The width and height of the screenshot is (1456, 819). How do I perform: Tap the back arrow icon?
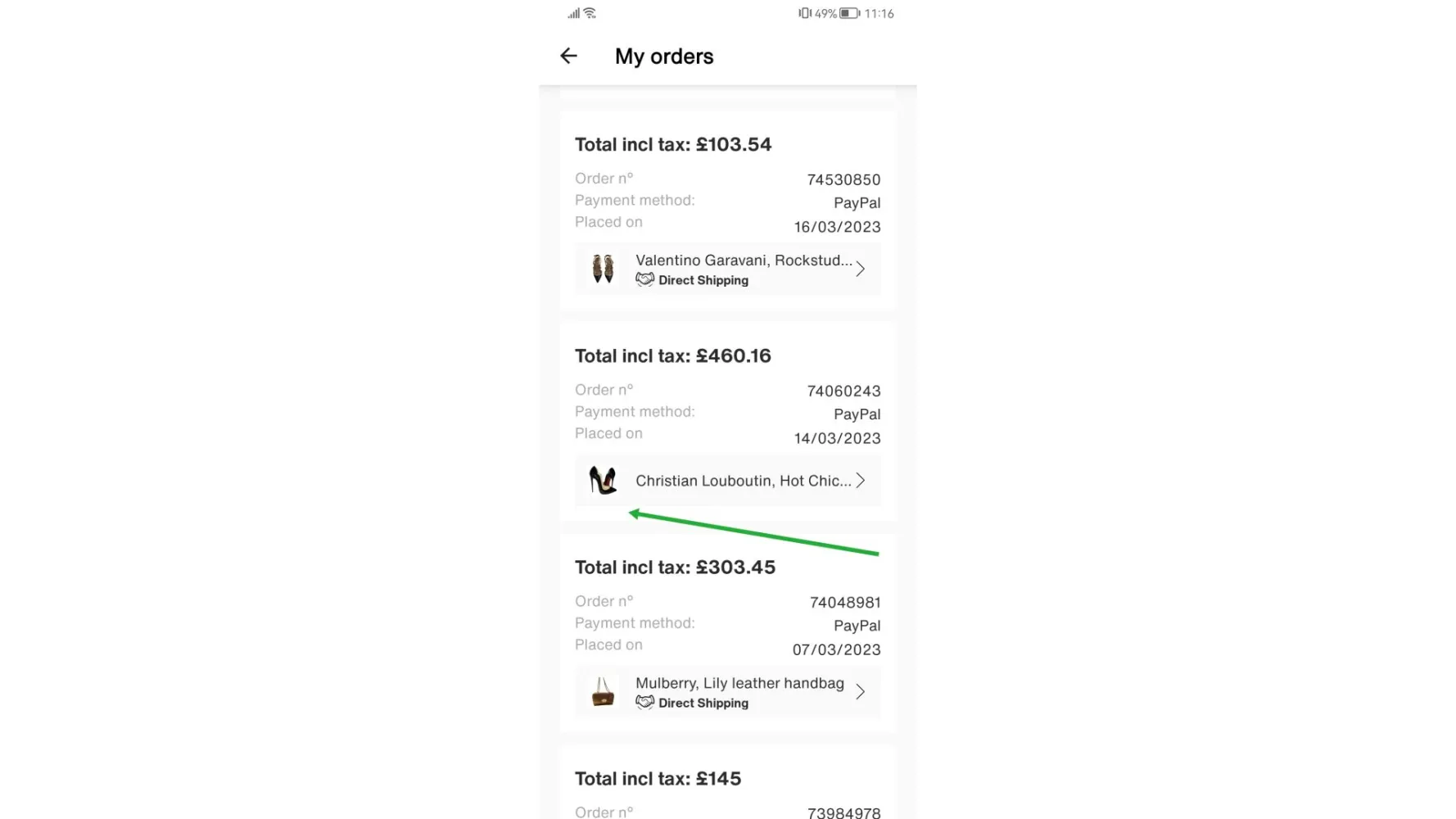pos(568,56)
